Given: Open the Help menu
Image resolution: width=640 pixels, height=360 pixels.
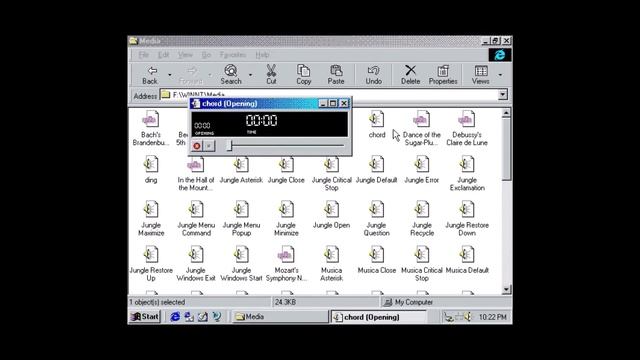Looking at the screenshot, I should point(262,55).
